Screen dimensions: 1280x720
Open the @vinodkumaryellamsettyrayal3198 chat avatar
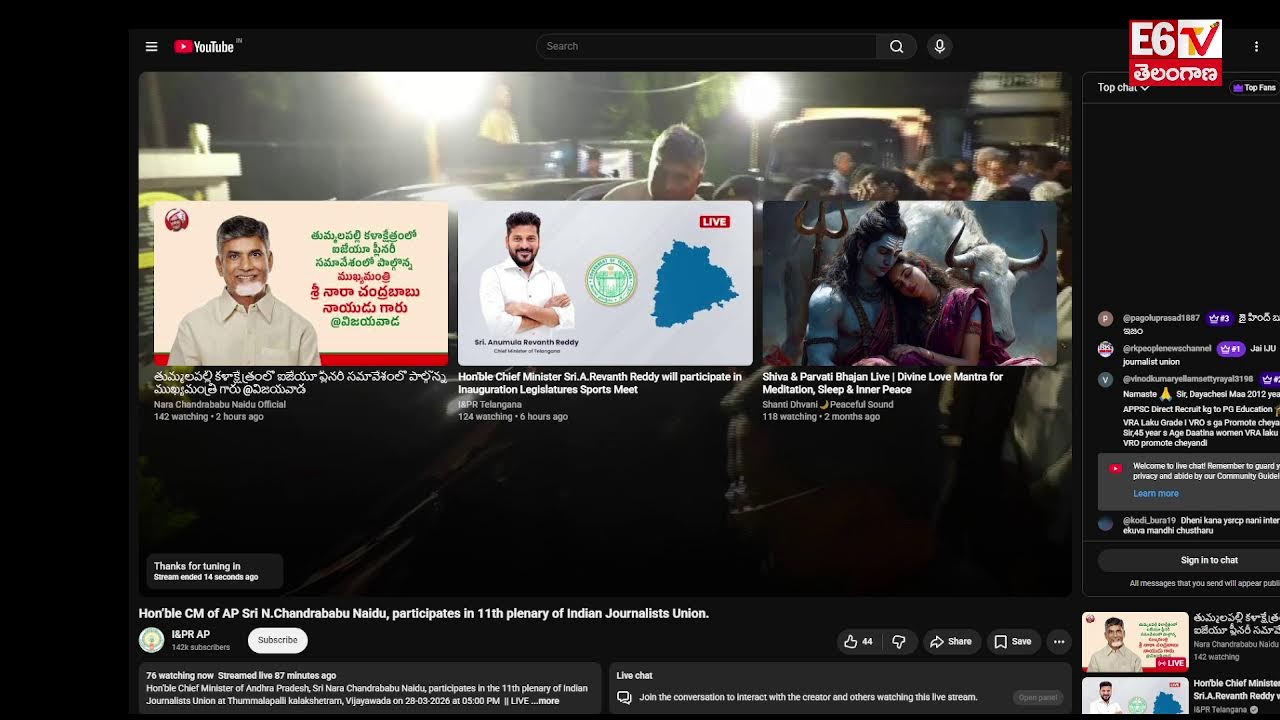pos(1105,380)
